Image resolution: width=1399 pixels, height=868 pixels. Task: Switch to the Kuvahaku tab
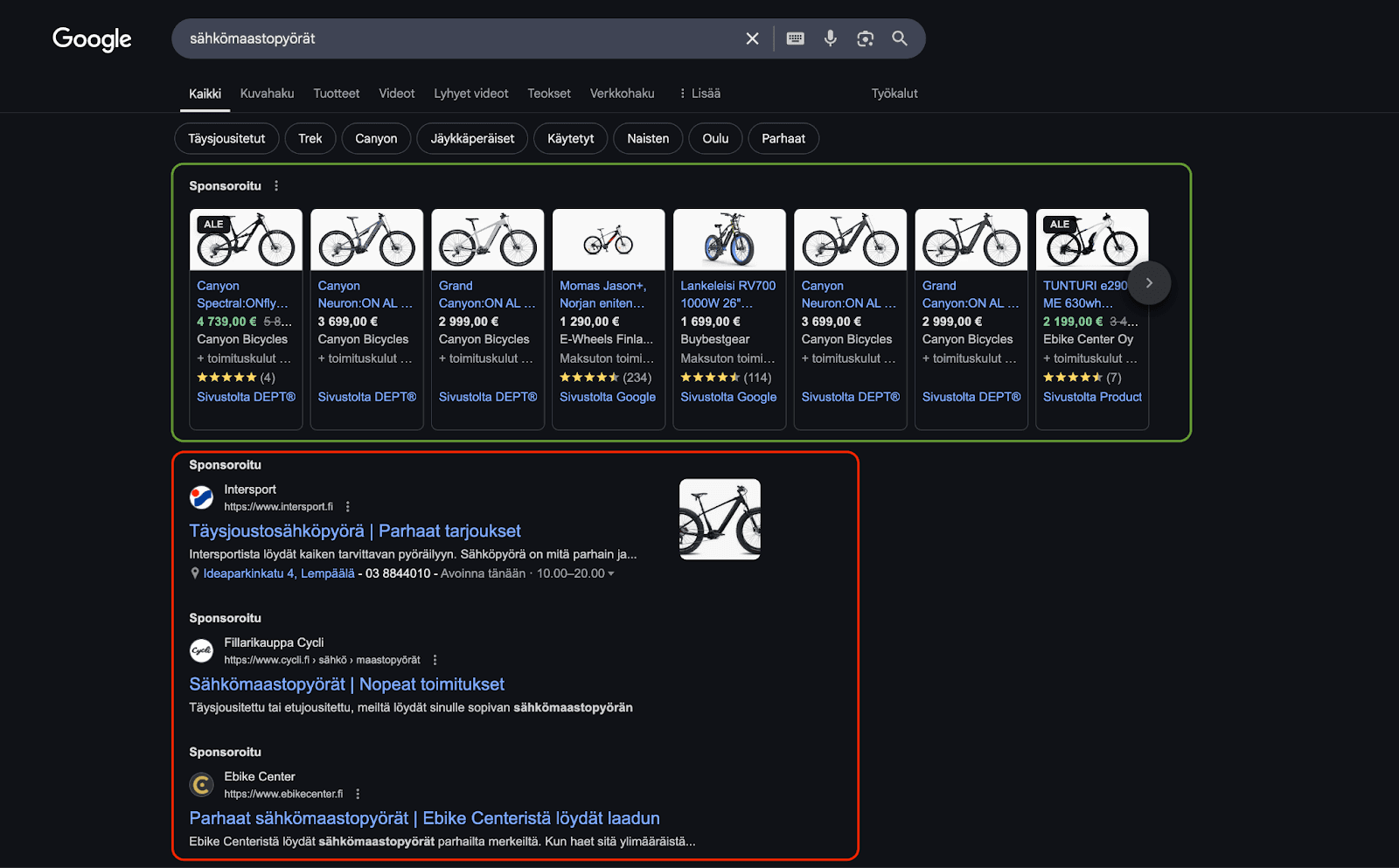coord(267,94)
